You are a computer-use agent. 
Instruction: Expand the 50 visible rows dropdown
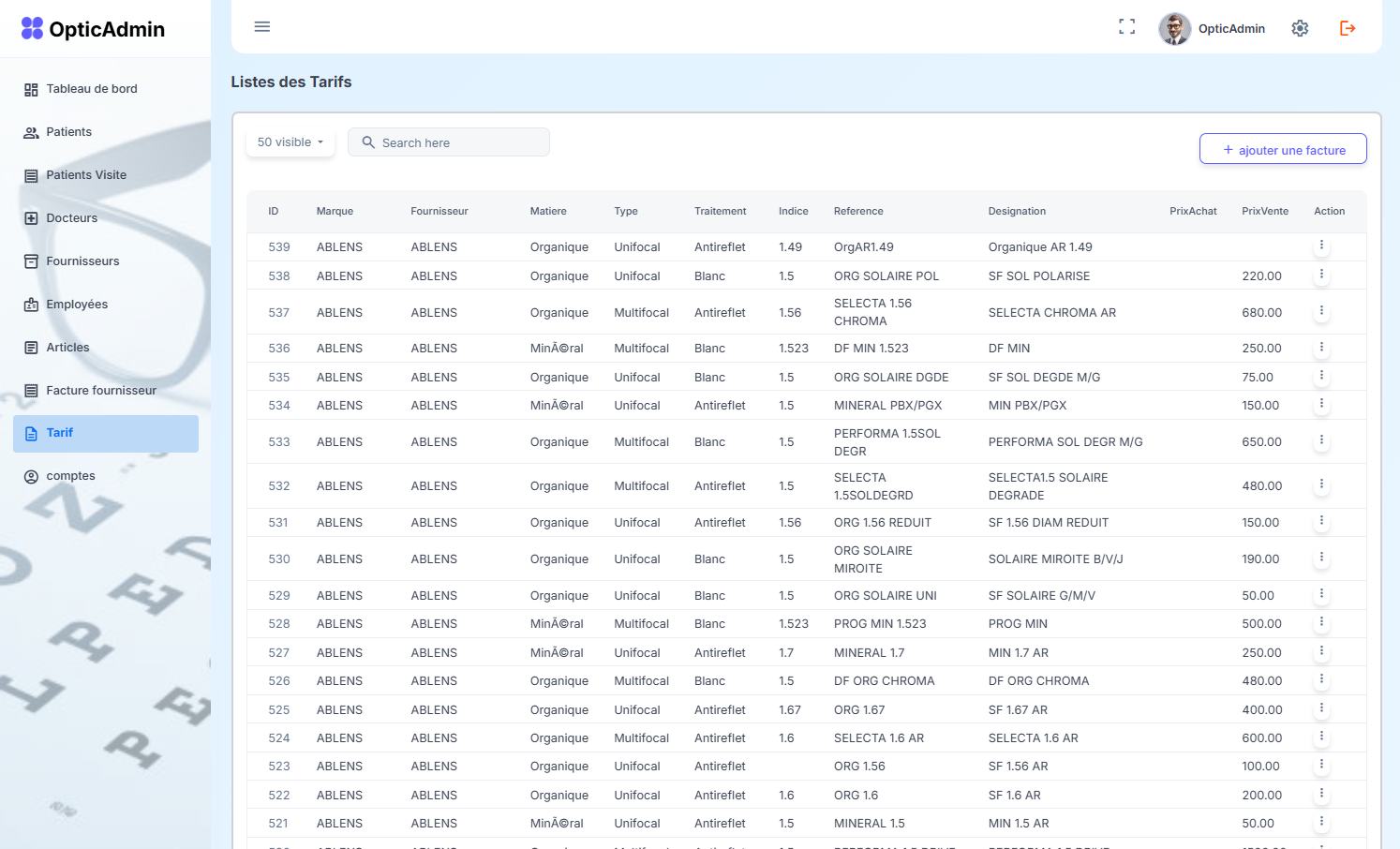[x=289, y=141]
